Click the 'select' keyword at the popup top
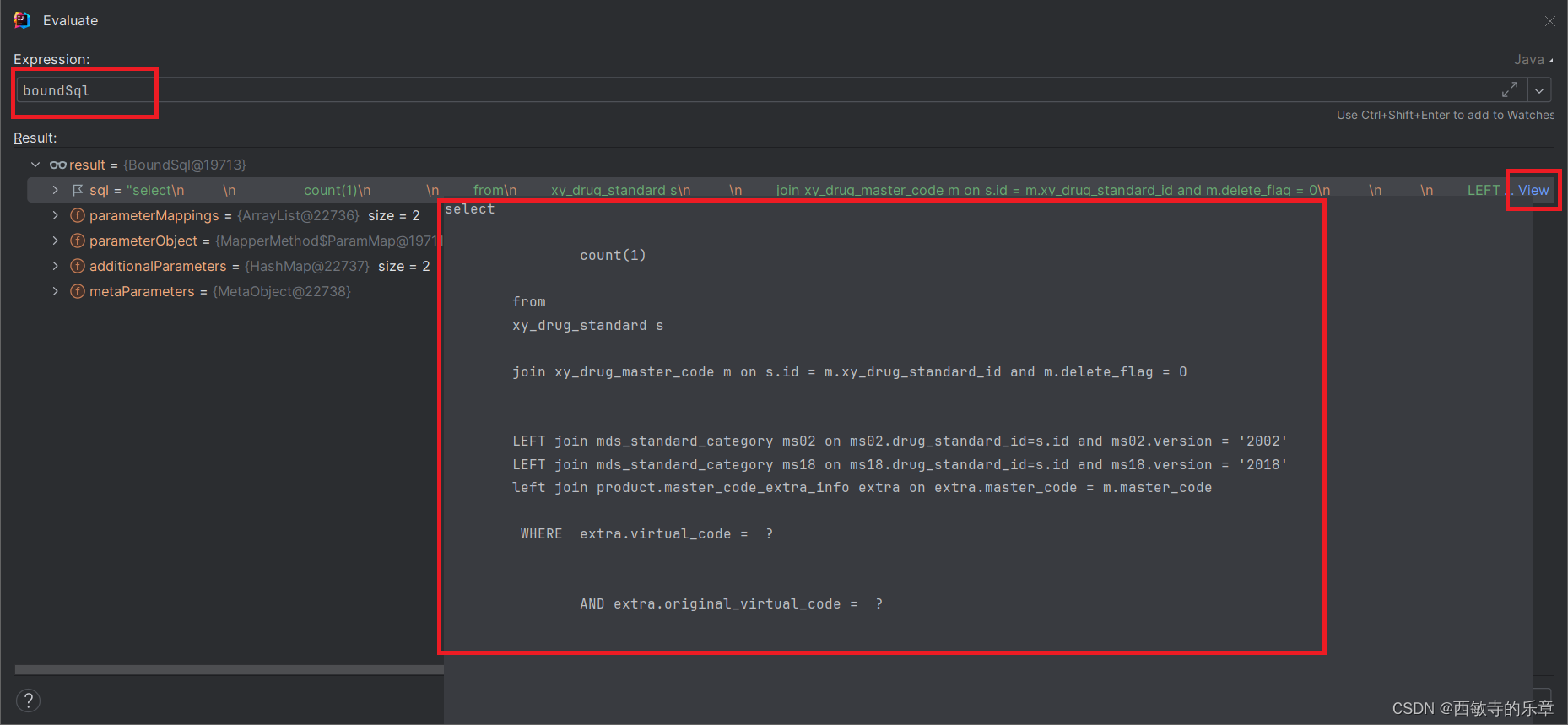Screen dimensions: 1568x725 (470, 208)
